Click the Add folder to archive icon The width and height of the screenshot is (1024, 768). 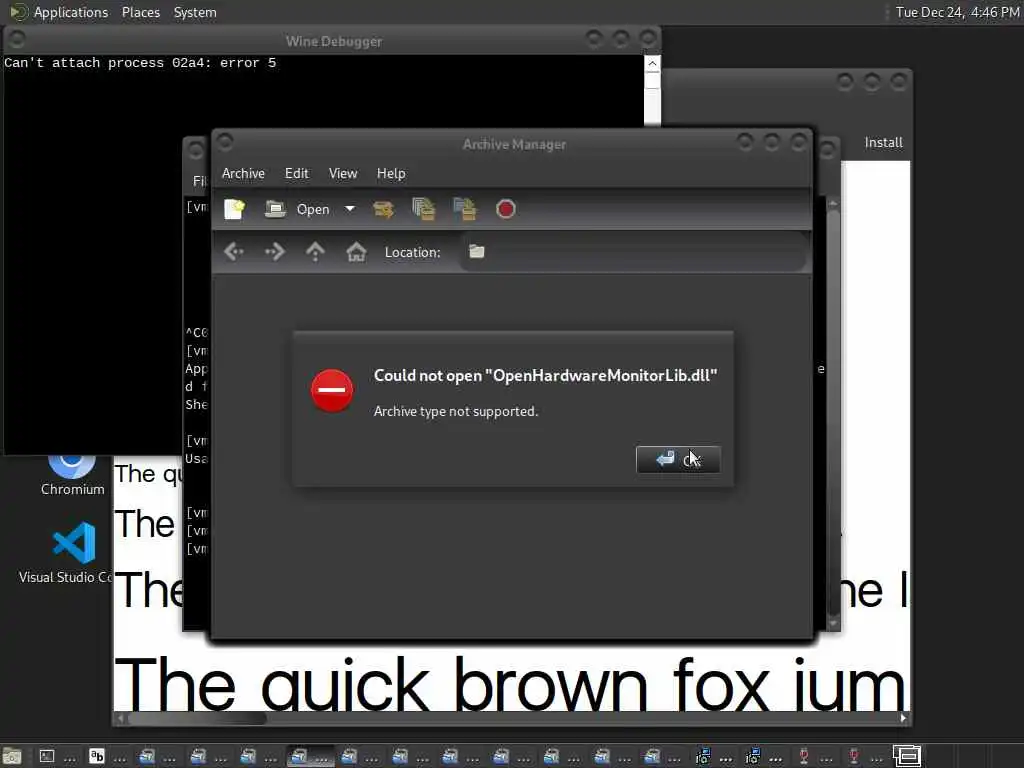point(465,209)
